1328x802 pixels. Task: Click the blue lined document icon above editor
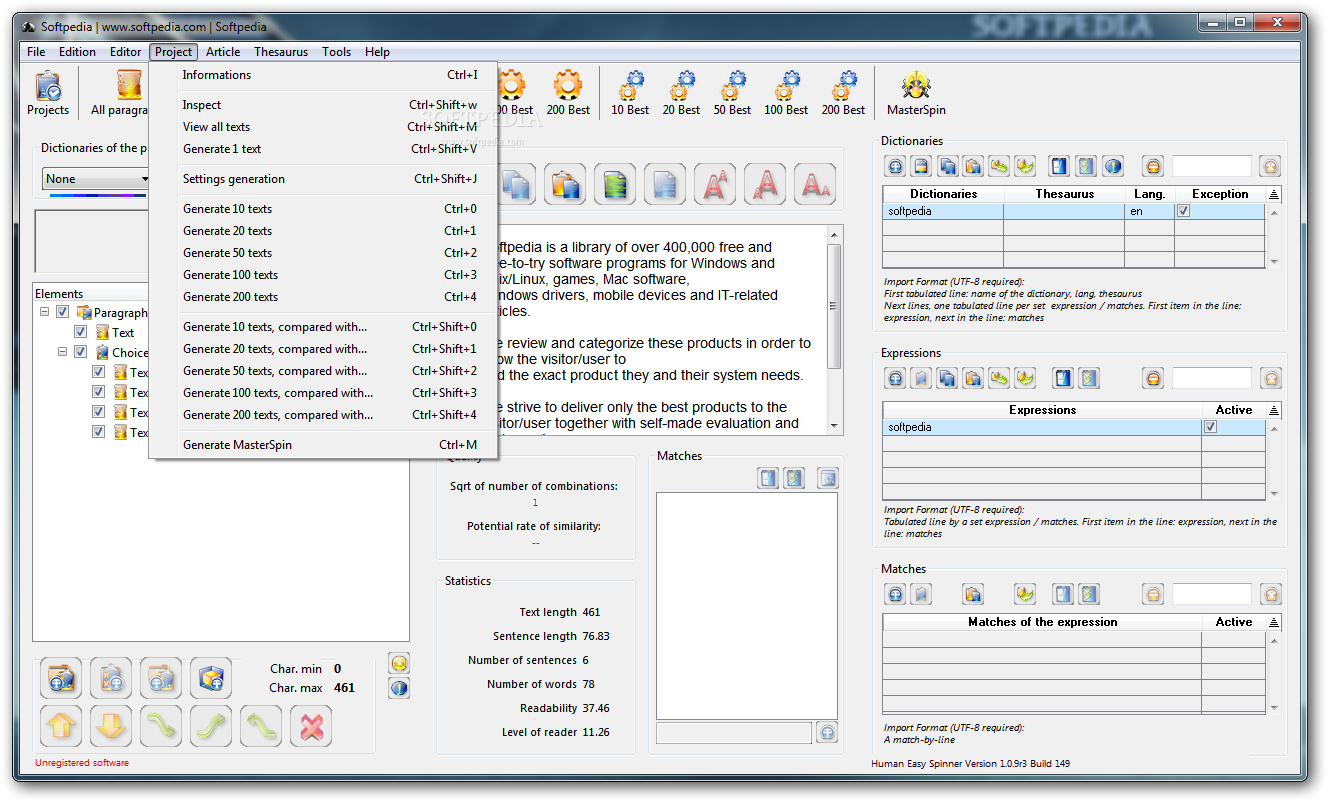(665, 184)
